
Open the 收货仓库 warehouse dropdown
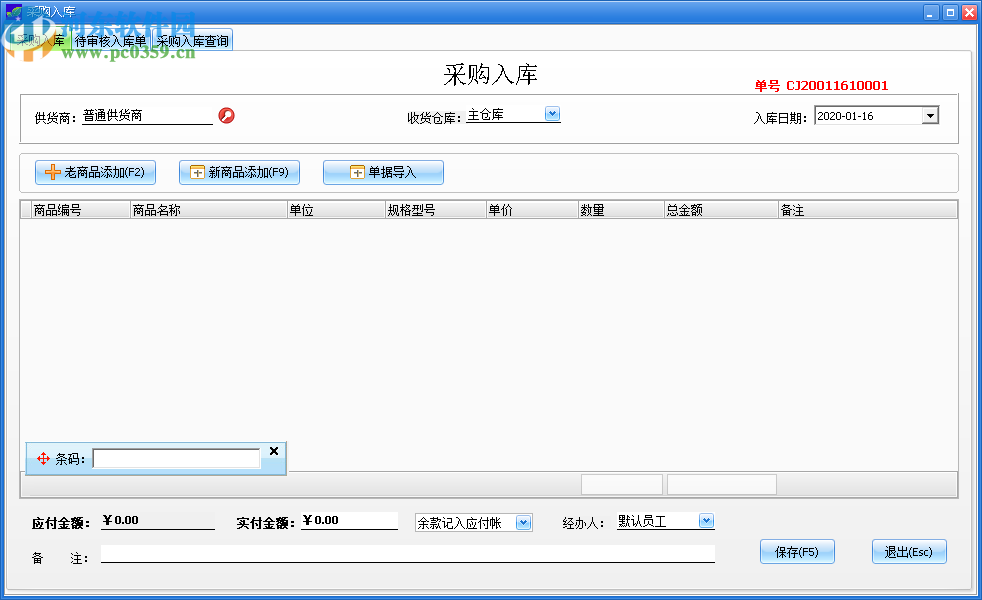(x=551, y=113)
